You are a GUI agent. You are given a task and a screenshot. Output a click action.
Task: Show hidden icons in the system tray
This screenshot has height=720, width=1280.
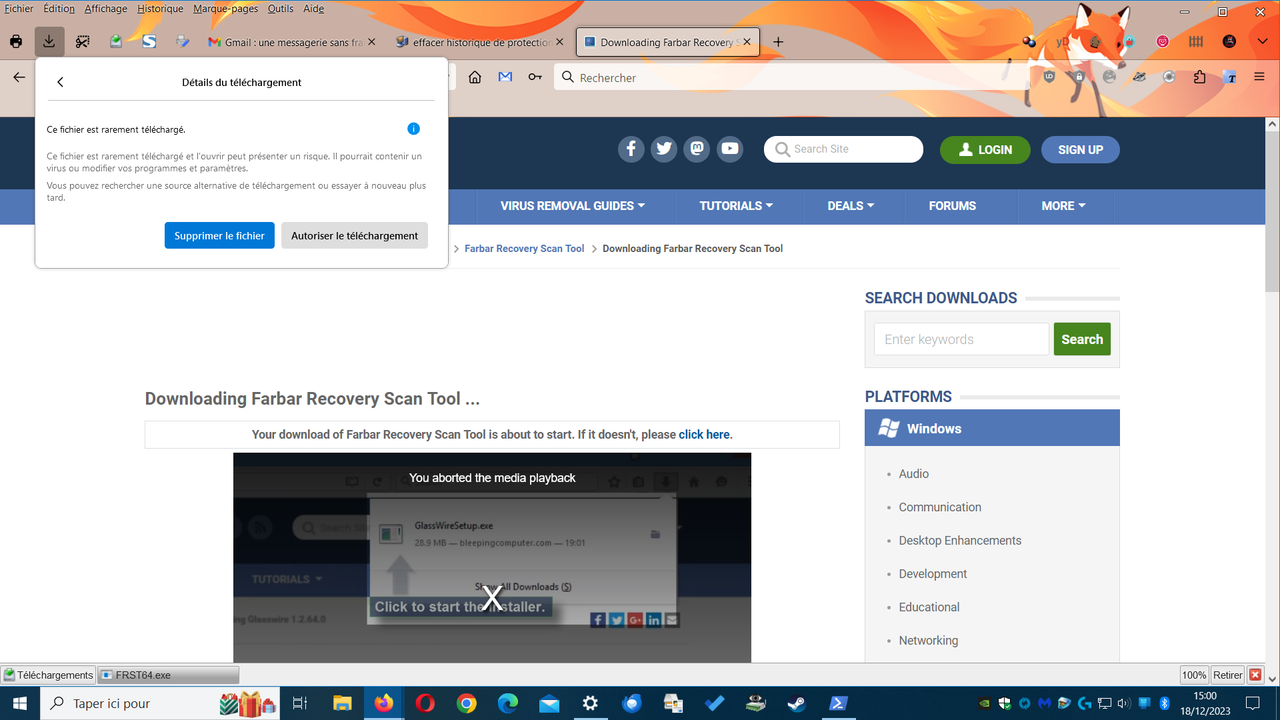(963, 703)
